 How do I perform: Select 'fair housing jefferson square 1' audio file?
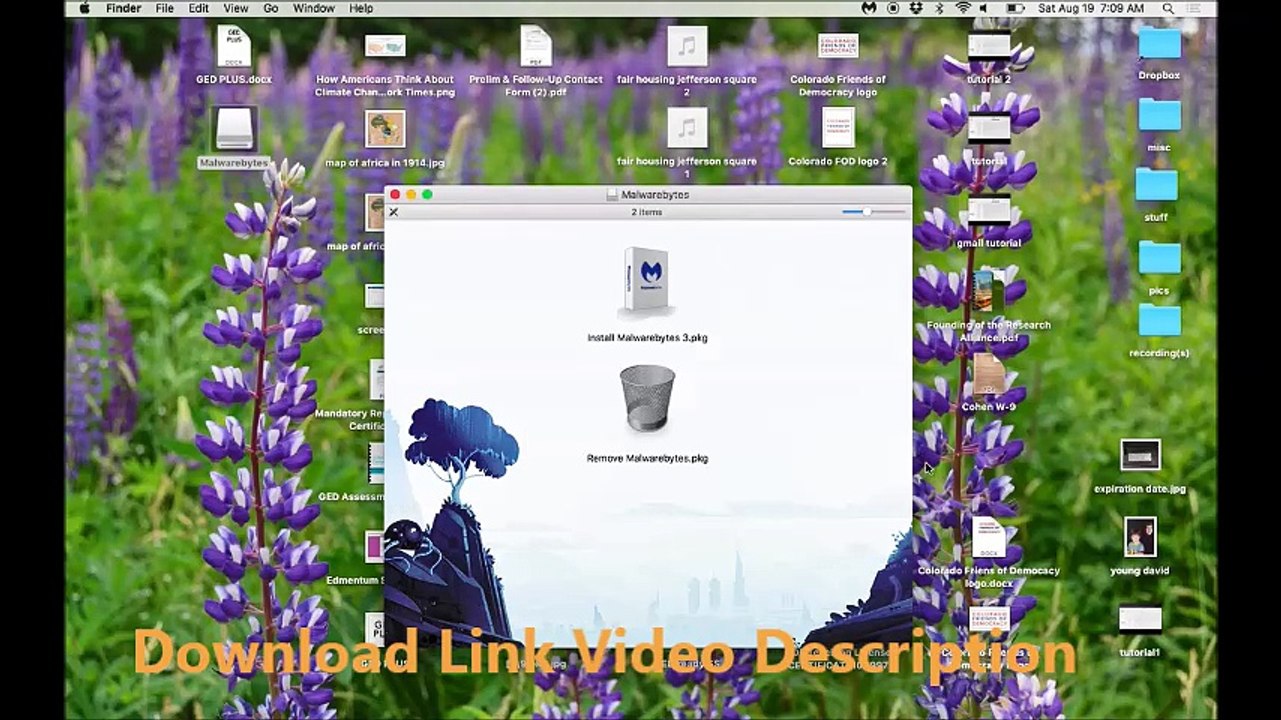point(687,128)
